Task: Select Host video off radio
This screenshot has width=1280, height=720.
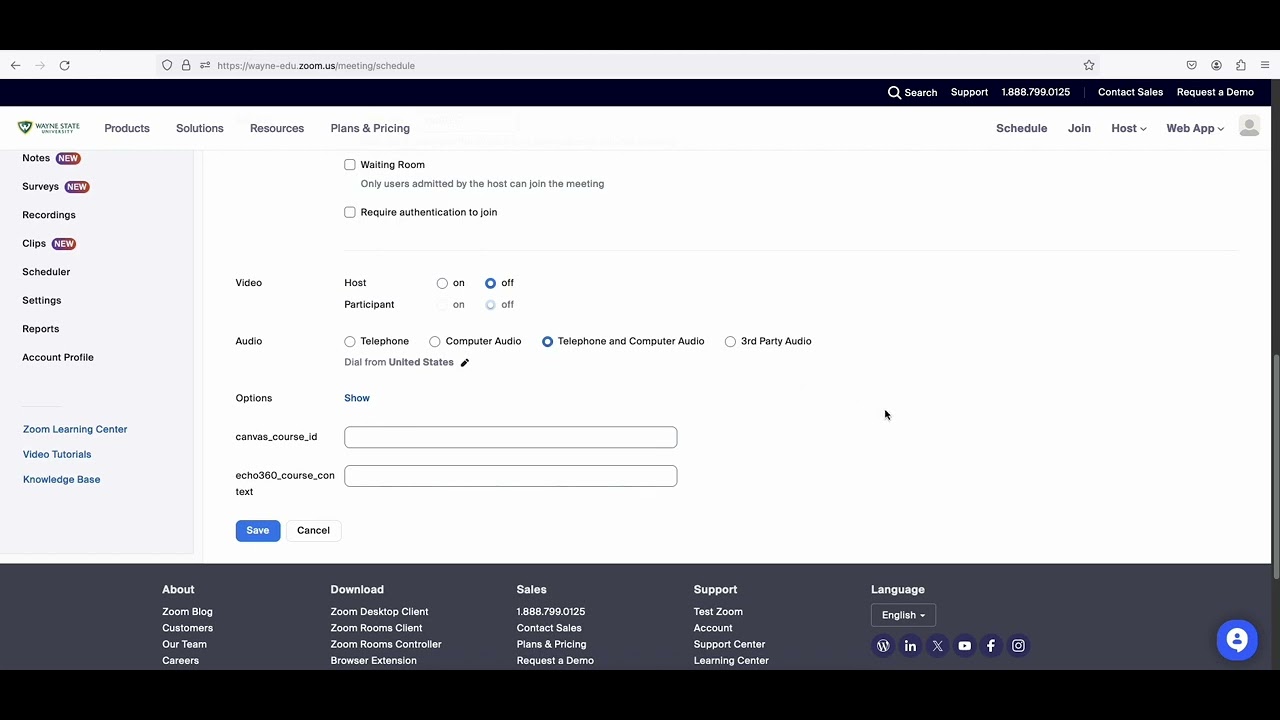Action: click(490, 283)
